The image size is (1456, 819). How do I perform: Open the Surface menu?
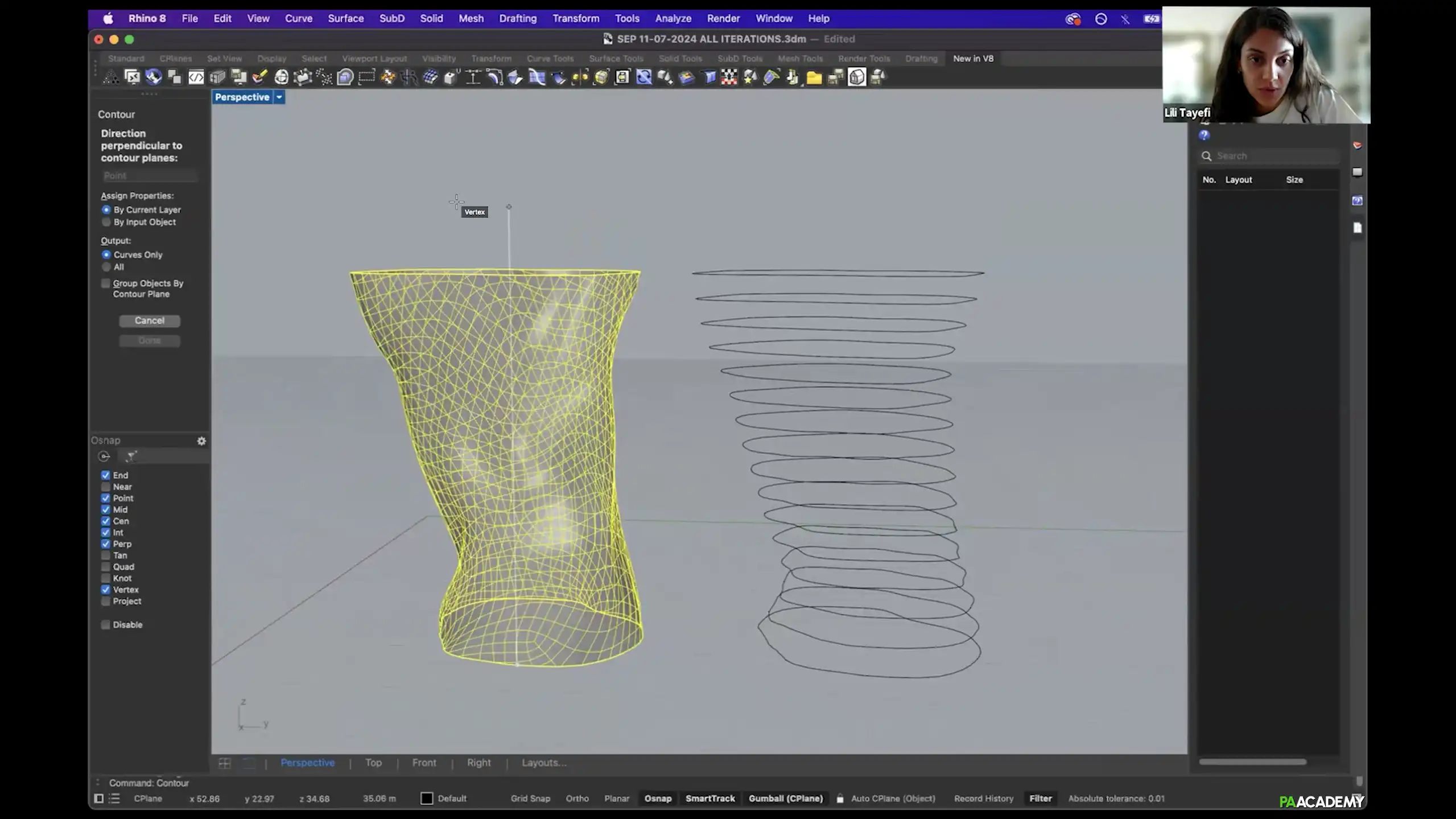(x=345, y=18)
